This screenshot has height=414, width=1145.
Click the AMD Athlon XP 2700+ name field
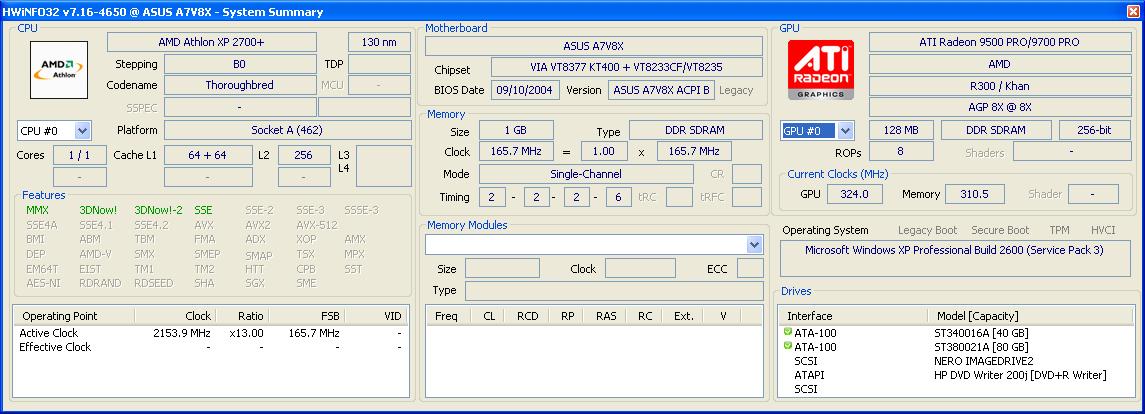tap(212, 42)
